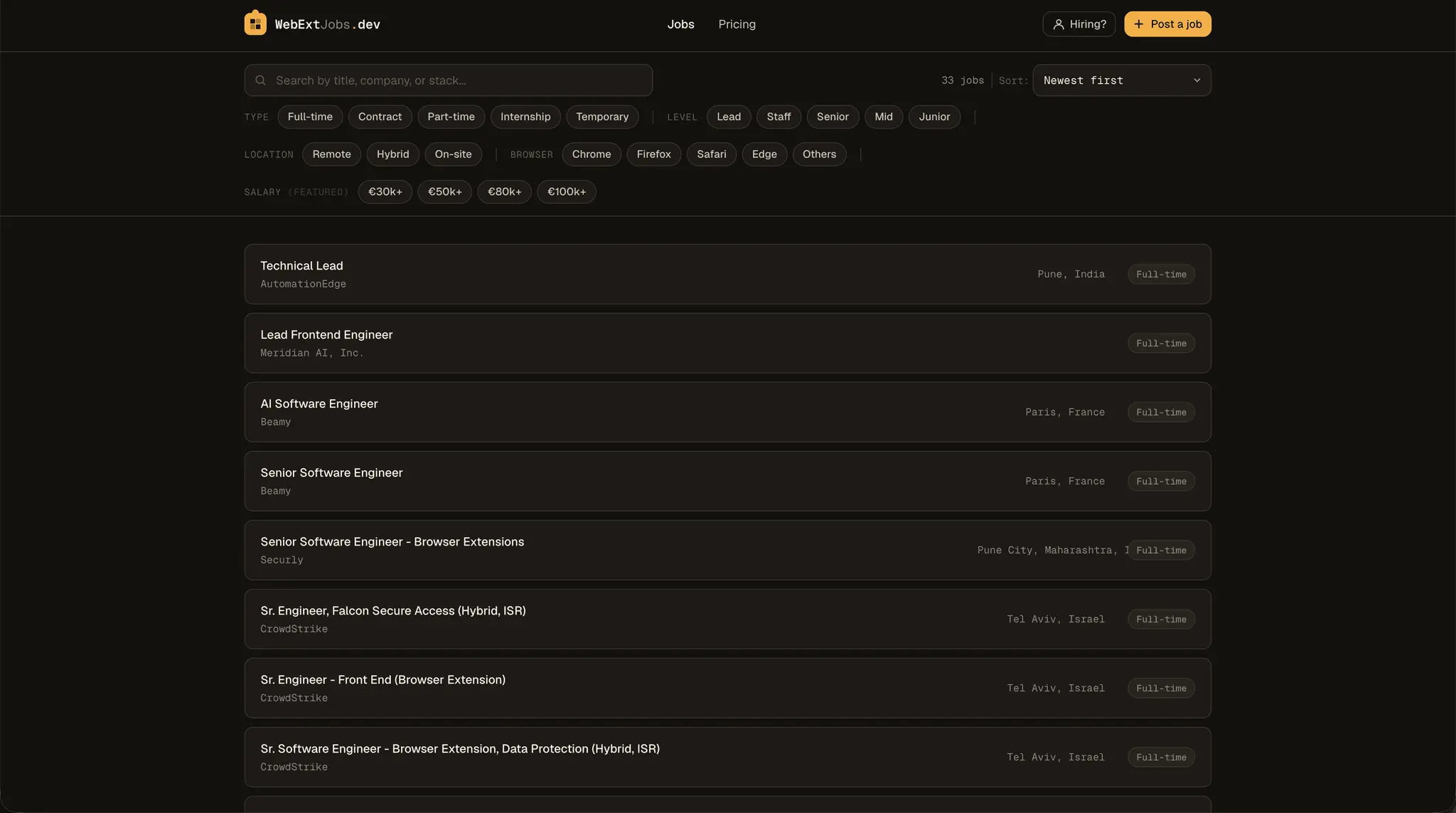Open Sr. Engineer, Falcon Secure Access listing

point(728,620)
